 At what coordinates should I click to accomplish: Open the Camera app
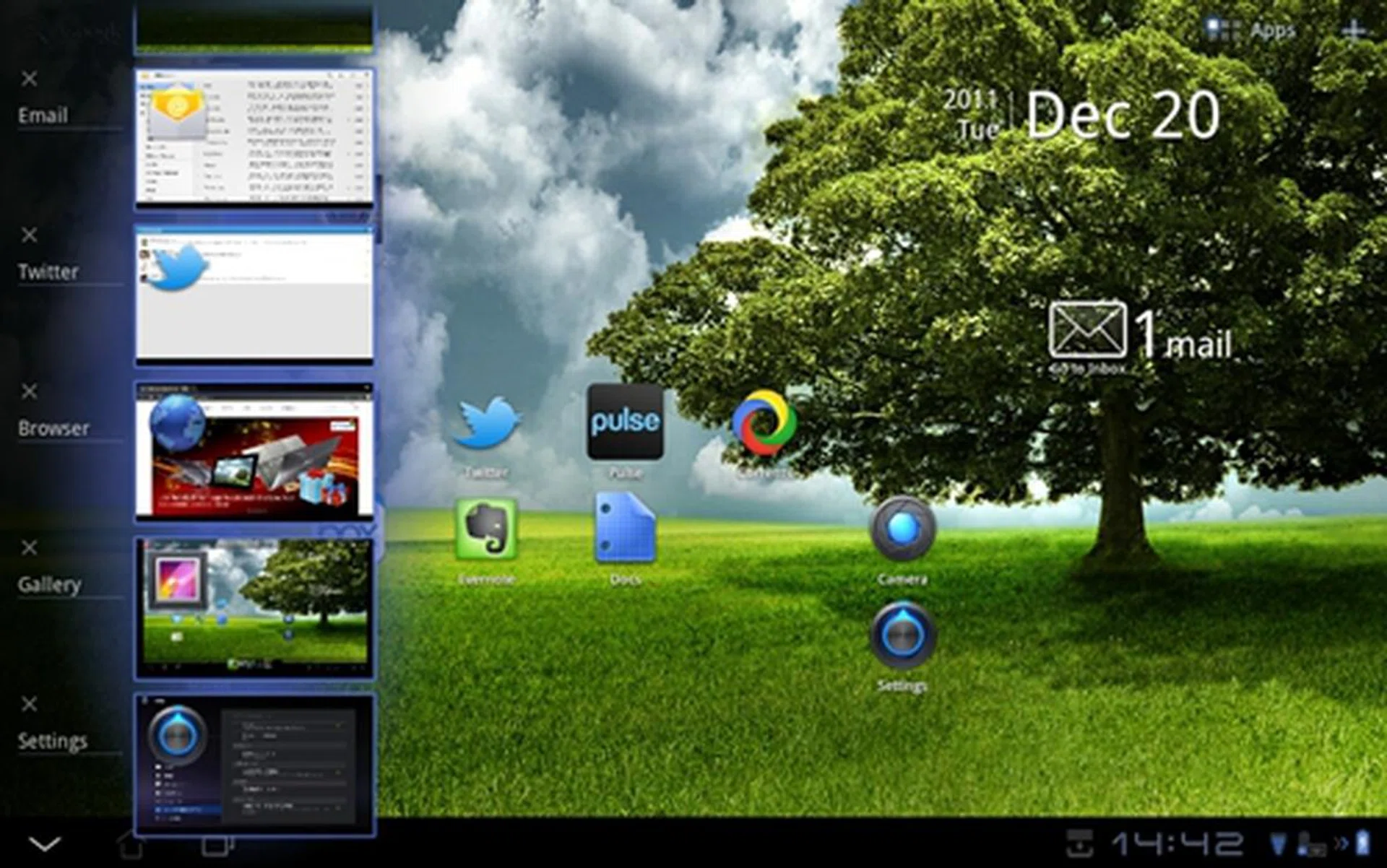pyautogui.click(x=902, y=529)
